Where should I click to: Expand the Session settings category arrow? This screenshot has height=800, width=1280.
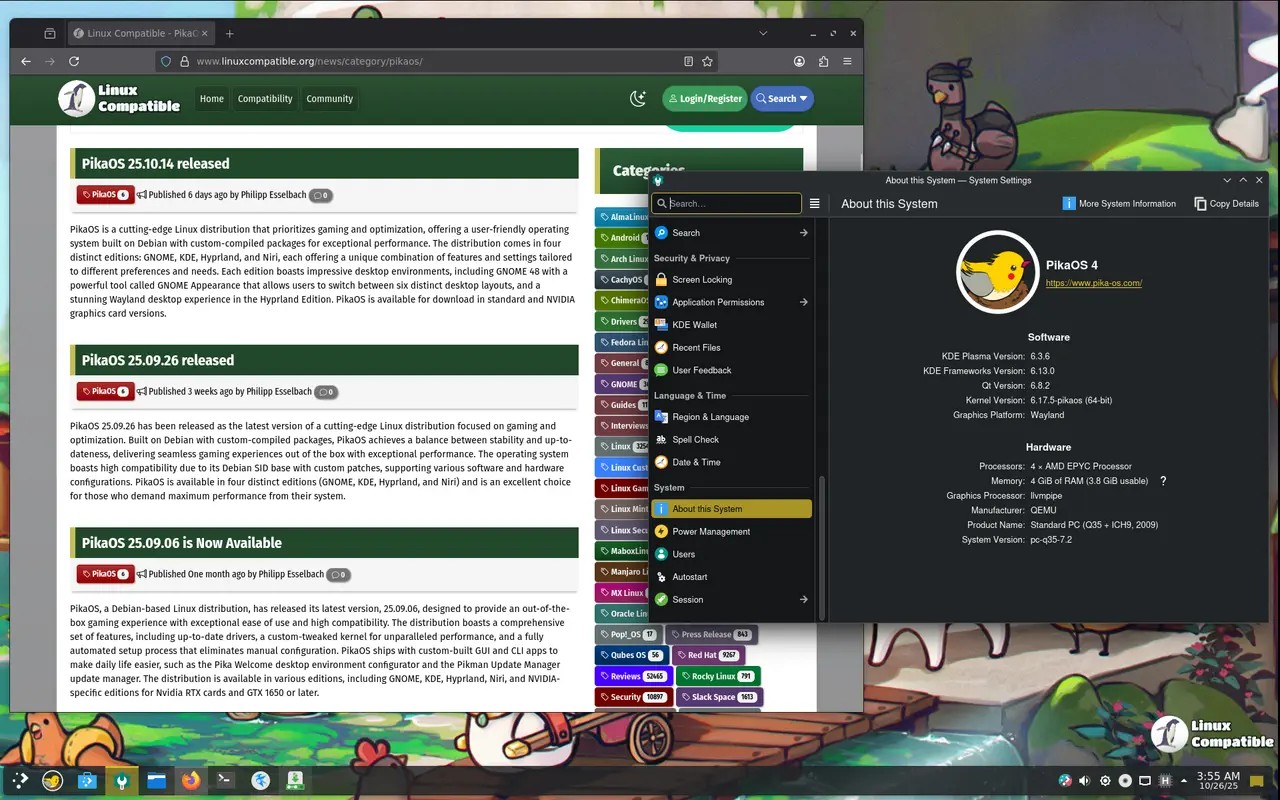[803, 600]
